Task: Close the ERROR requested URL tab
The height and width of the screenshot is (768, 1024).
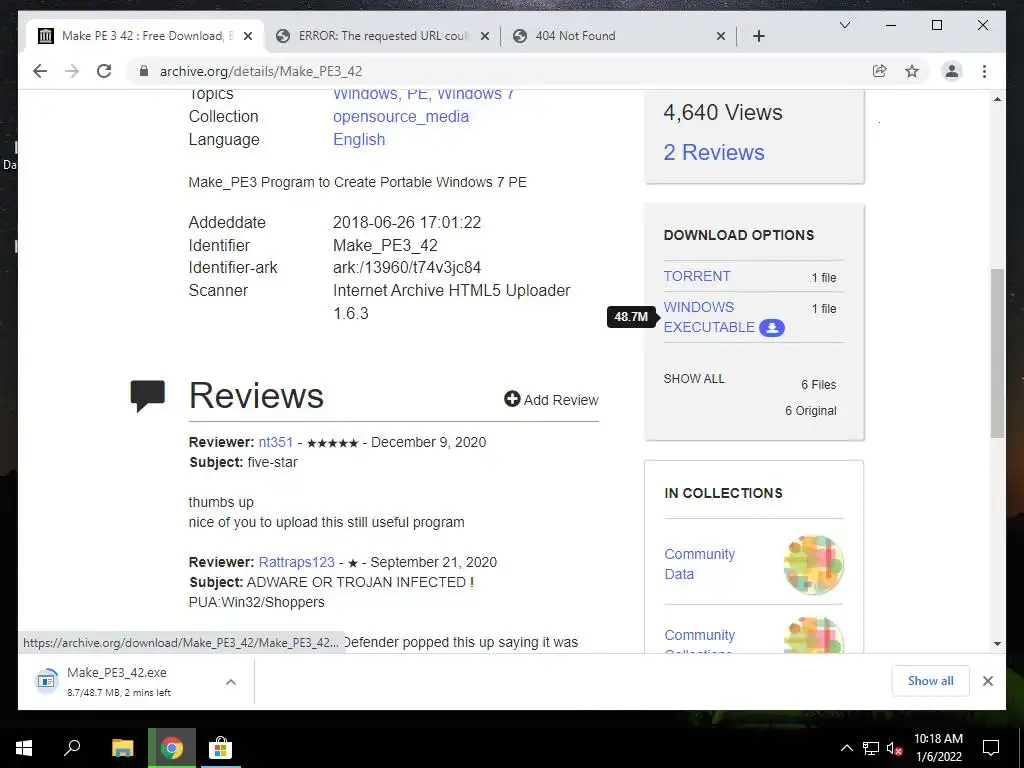Action: 485,36
